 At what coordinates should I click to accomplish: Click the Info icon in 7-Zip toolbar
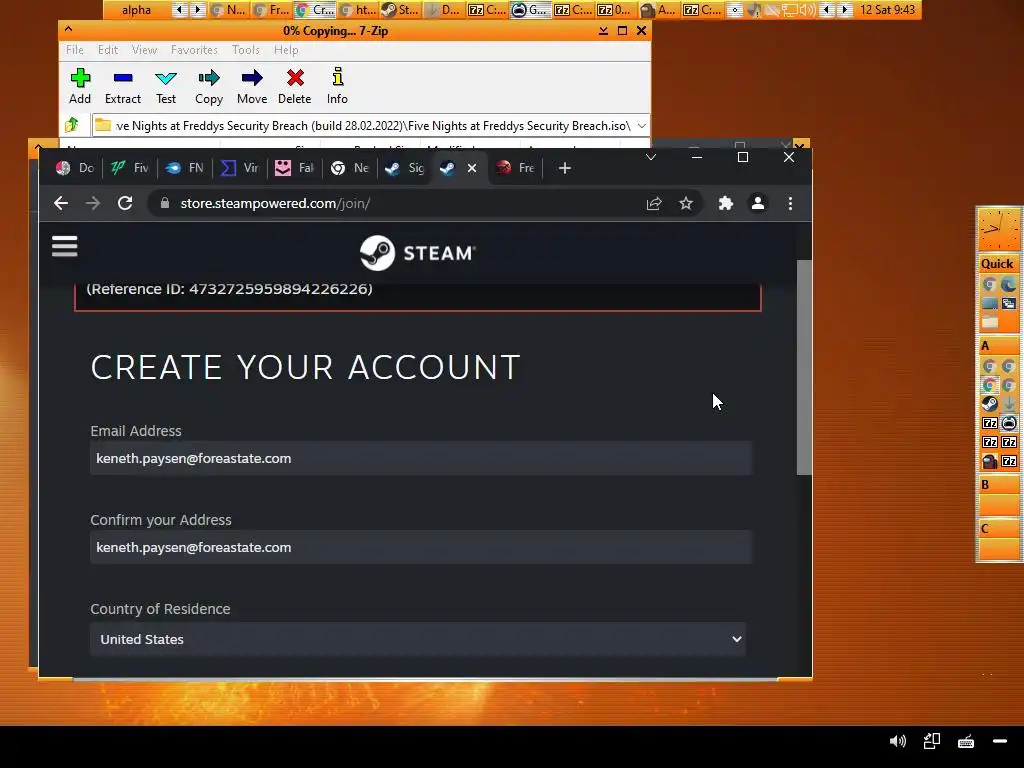[337, 86]
